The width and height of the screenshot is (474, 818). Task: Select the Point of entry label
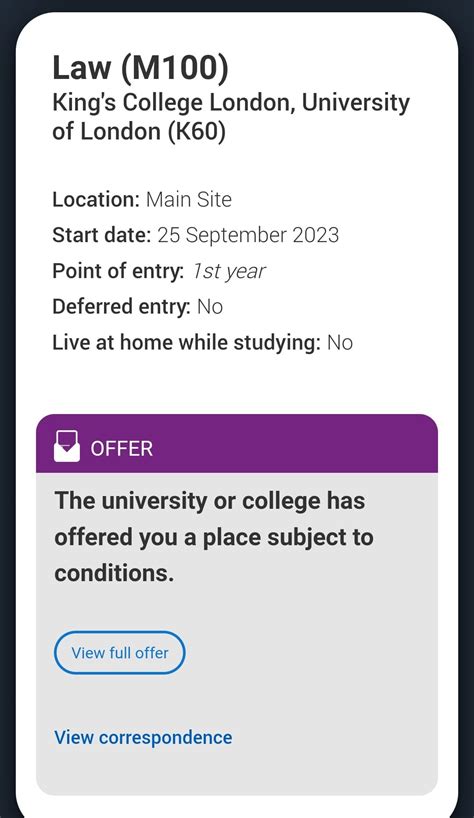click(118, 271)
